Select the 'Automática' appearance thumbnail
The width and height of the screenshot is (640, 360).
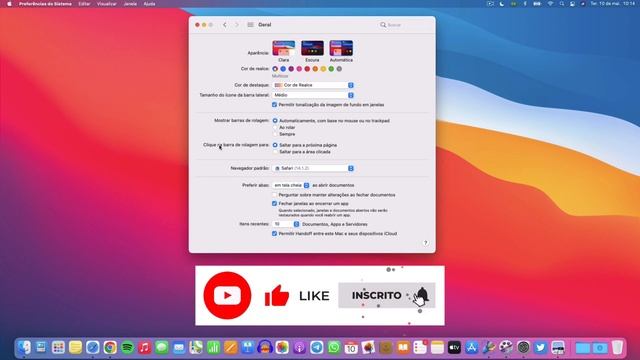click(x=341, y=48)
